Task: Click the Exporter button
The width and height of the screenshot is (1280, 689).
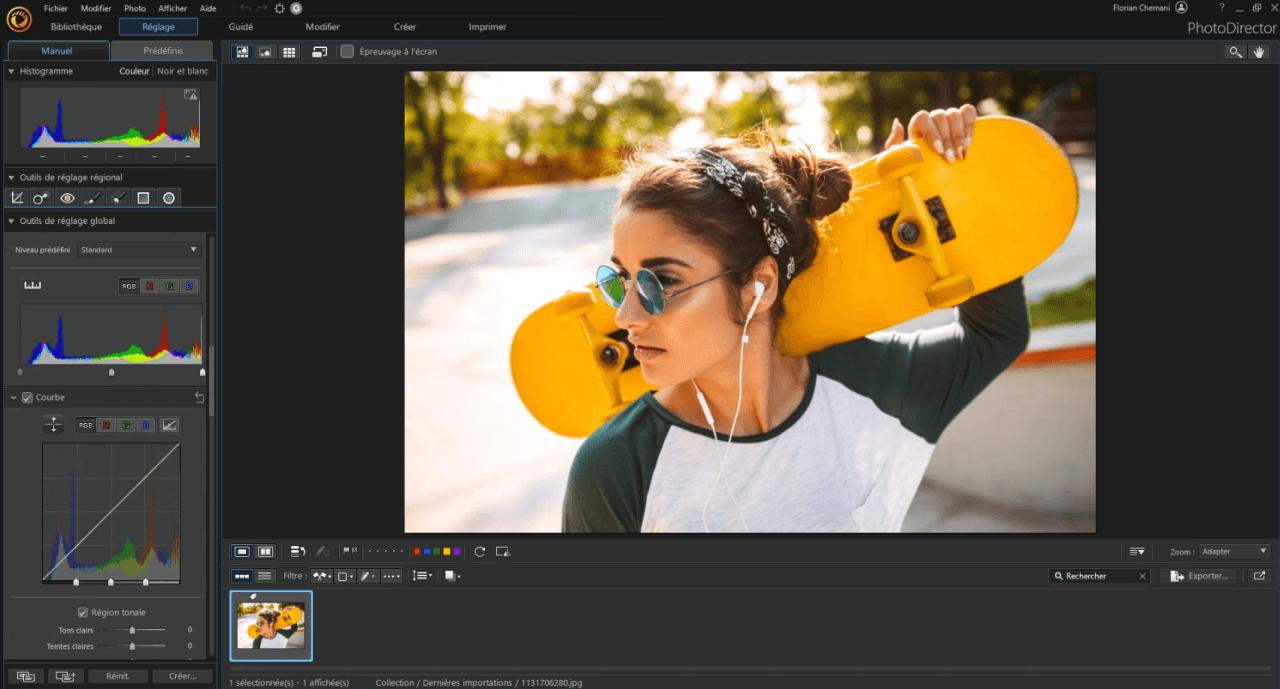Action: [x=1198, y=575]
